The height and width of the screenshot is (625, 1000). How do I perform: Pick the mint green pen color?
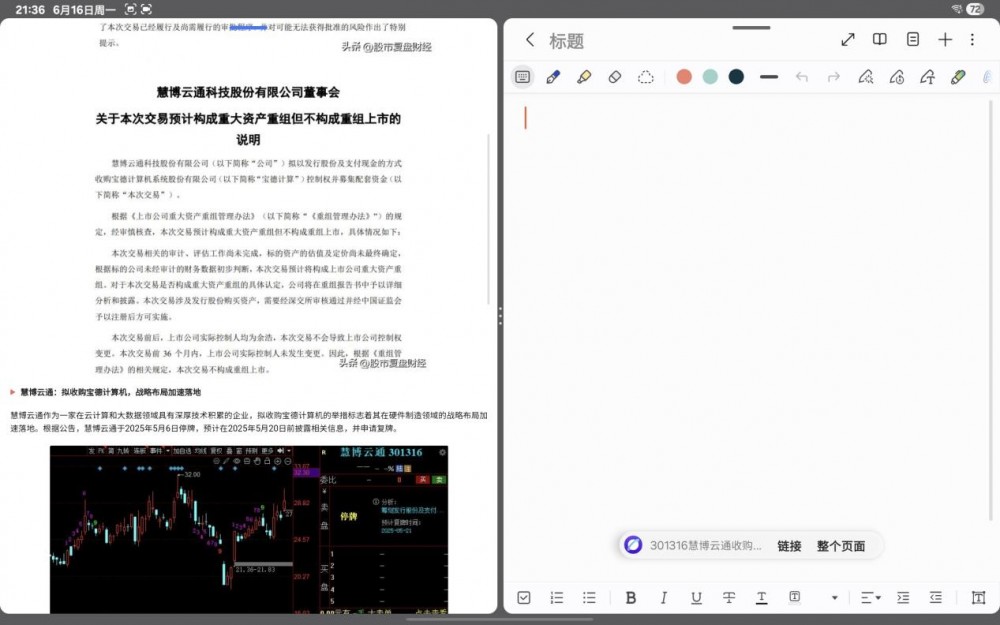[x=710, y=77]
